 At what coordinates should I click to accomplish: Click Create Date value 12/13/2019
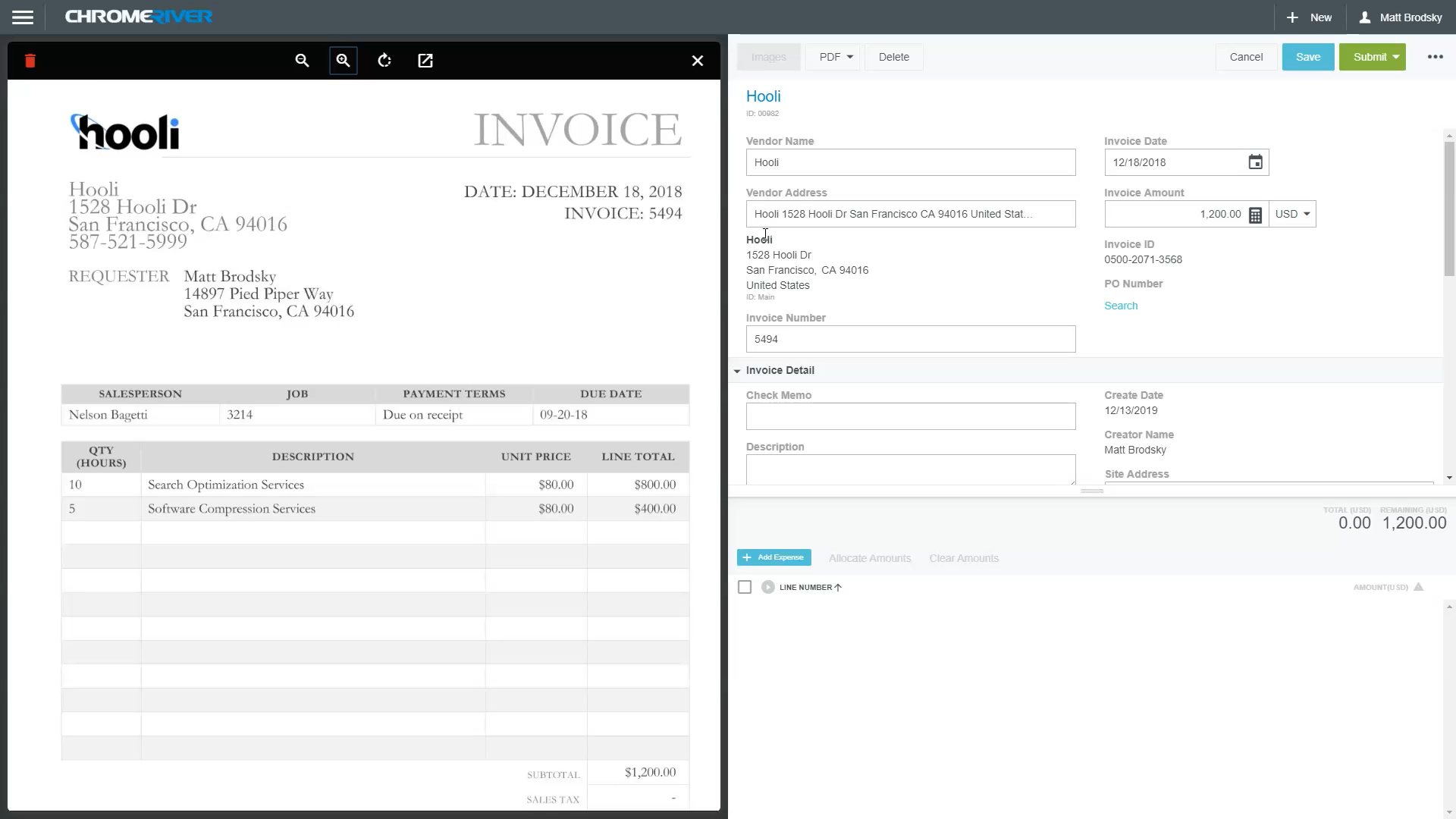(1131, 410)
